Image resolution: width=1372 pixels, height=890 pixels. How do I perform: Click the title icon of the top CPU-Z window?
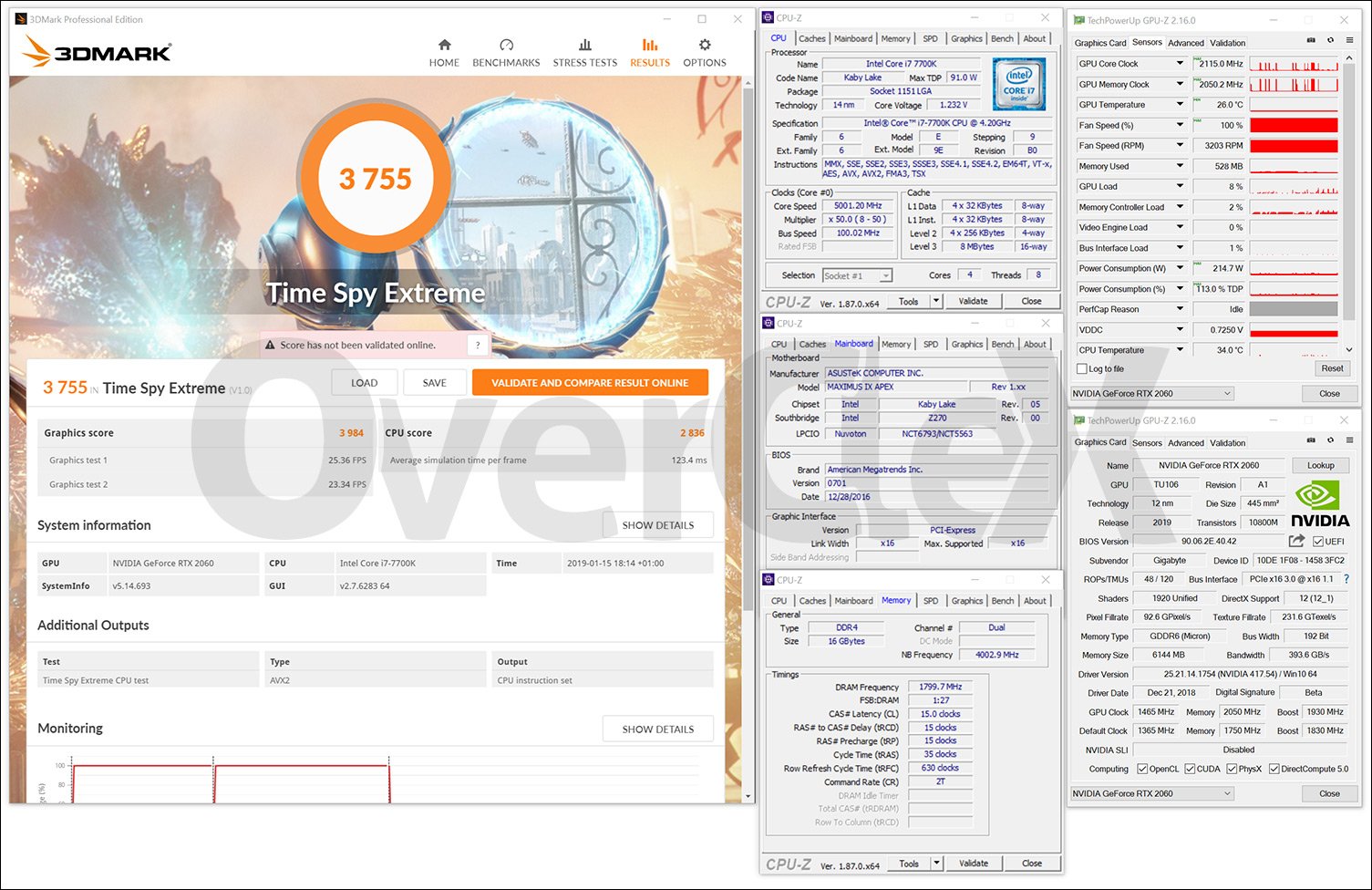[x=769, y=17]
